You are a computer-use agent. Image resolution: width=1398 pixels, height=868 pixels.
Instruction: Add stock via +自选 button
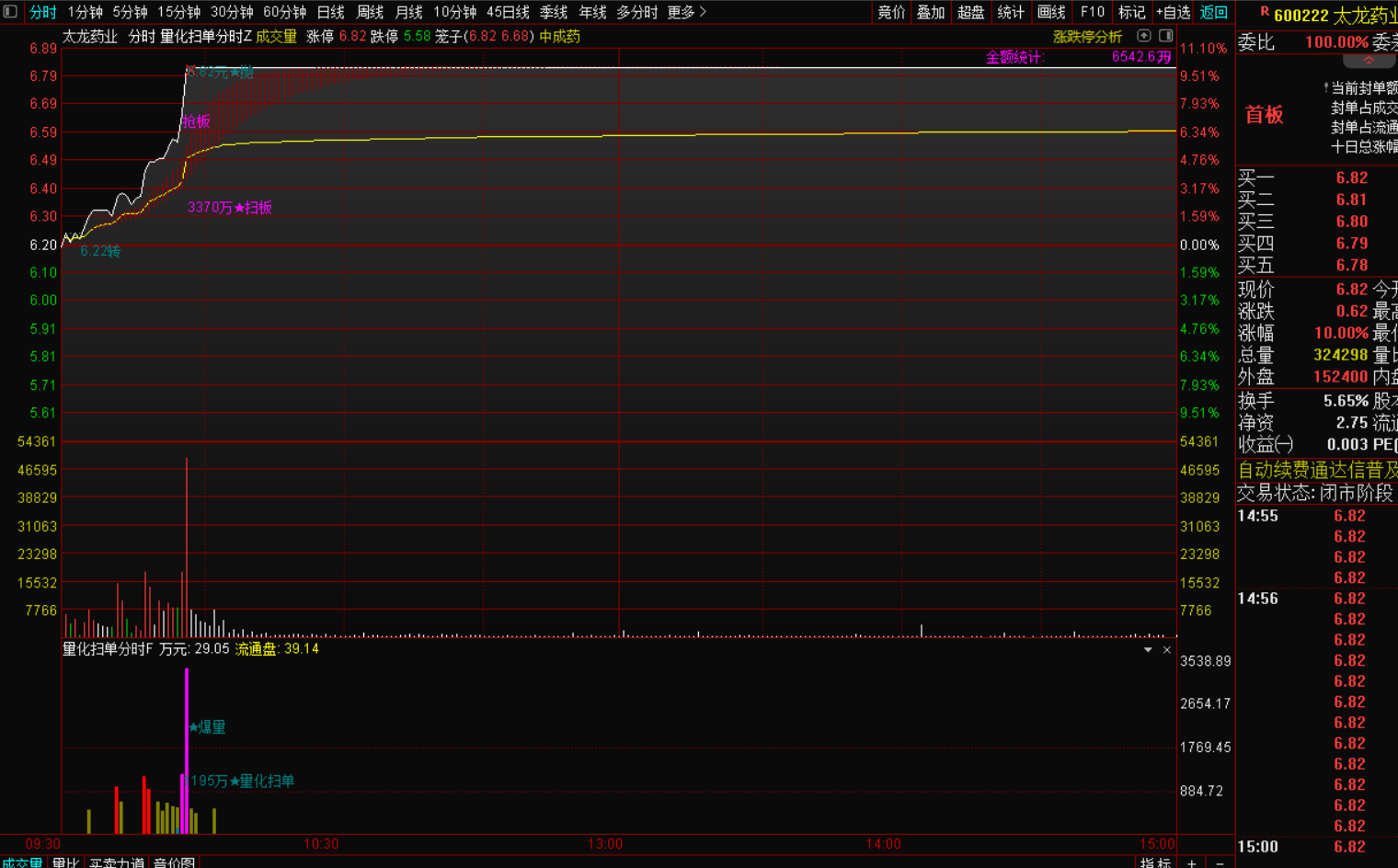click(1173, 12)
